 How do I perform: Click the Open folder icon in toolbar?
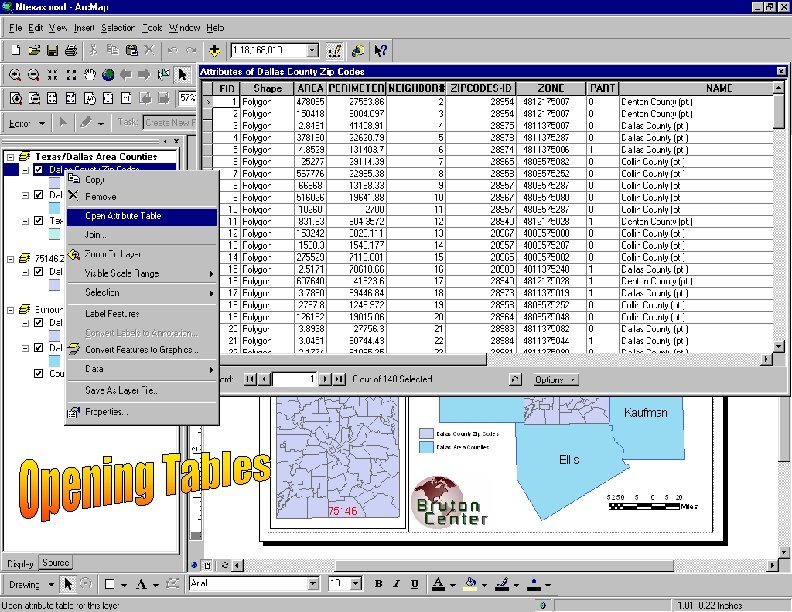tap(34, 50)
